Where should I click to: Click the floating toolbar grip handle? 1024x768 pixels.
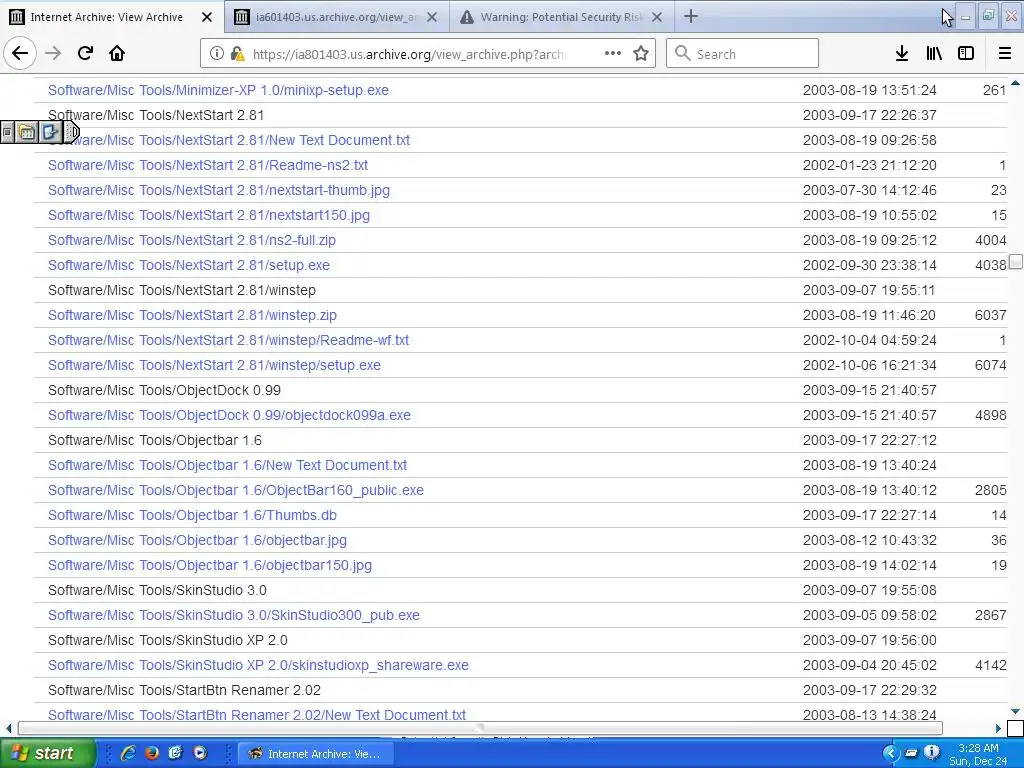coord(72,133)
